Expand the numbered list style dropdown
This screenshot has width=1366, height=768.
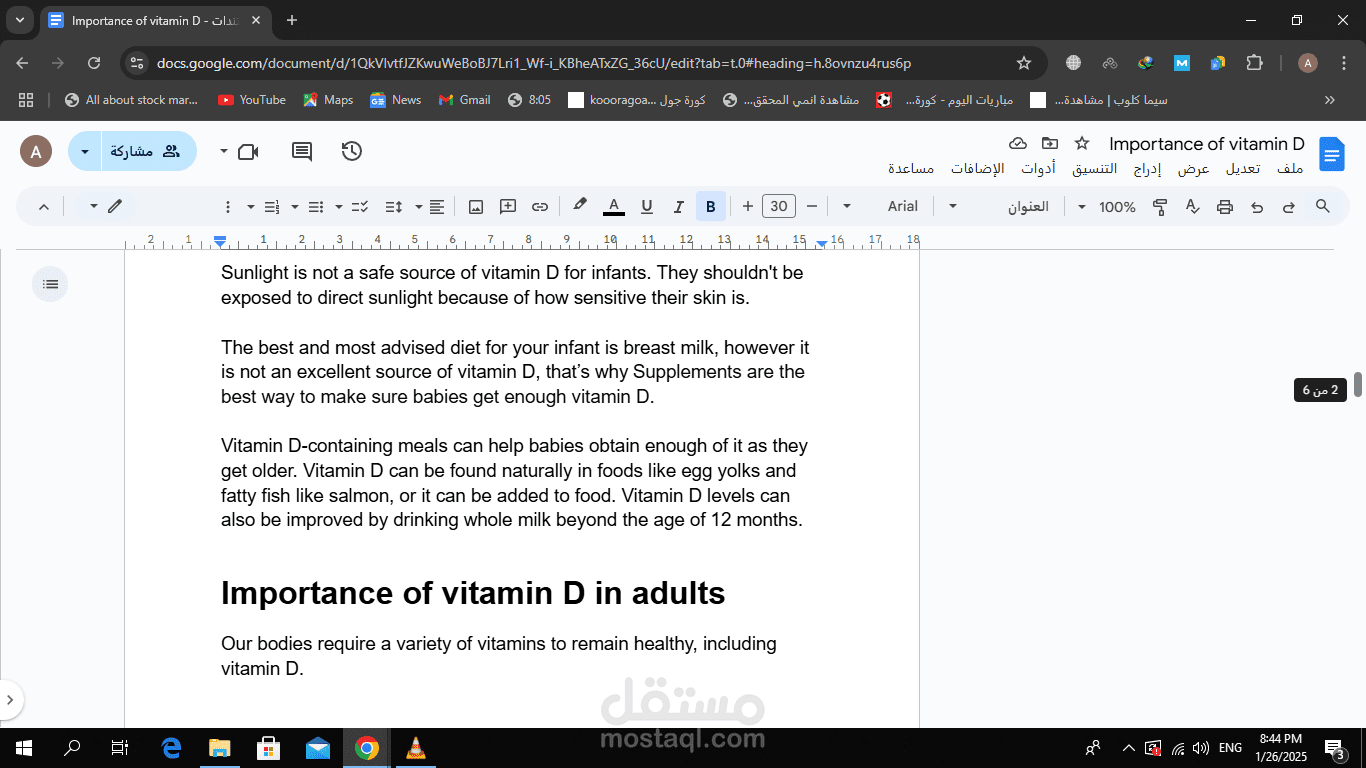point(250,207)
